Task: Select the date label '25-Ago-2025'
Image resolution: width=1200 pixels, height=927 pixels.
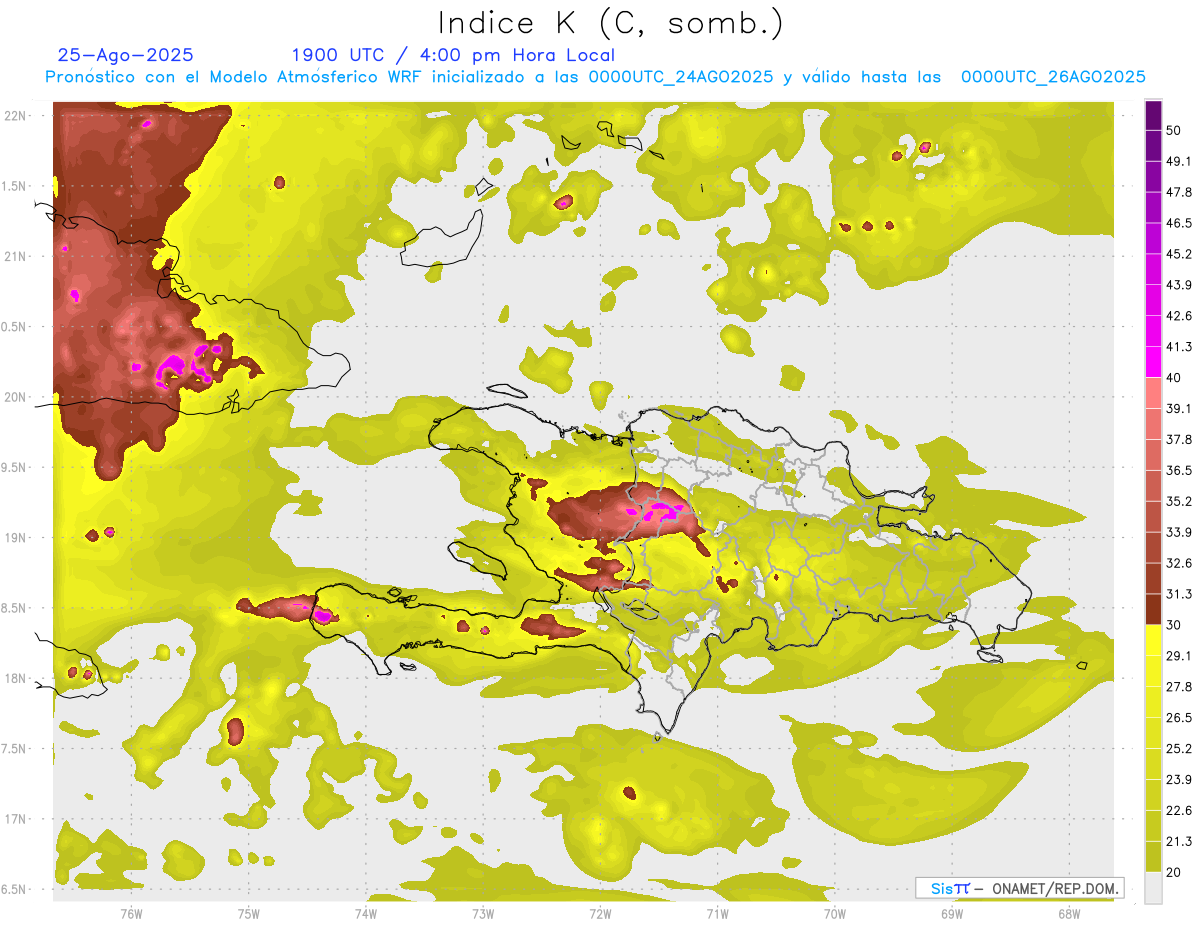Action: point(126,55)
